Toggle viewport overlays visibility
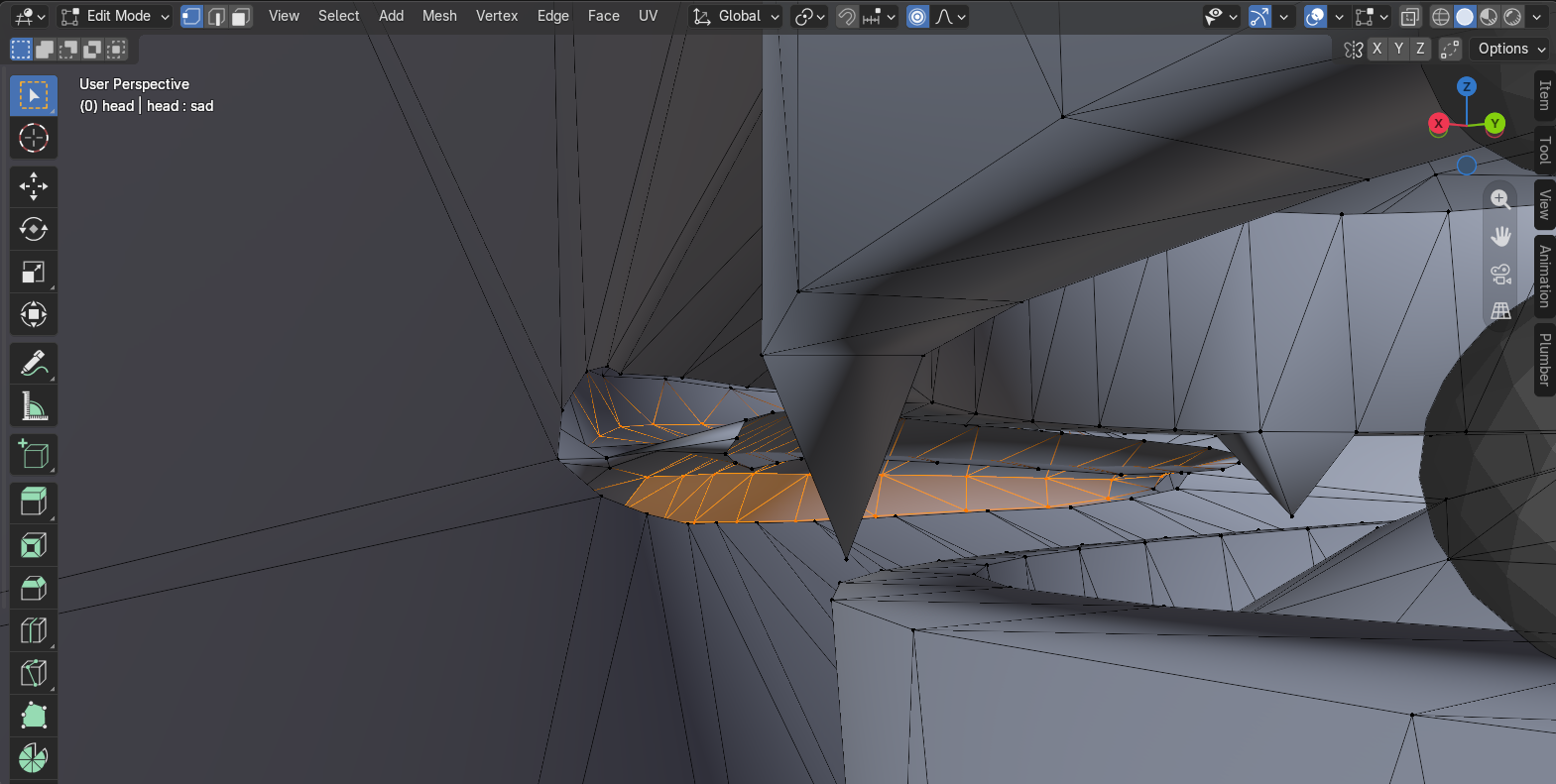Screen dimensions: 1556x784 click(x=1315, y=17)
